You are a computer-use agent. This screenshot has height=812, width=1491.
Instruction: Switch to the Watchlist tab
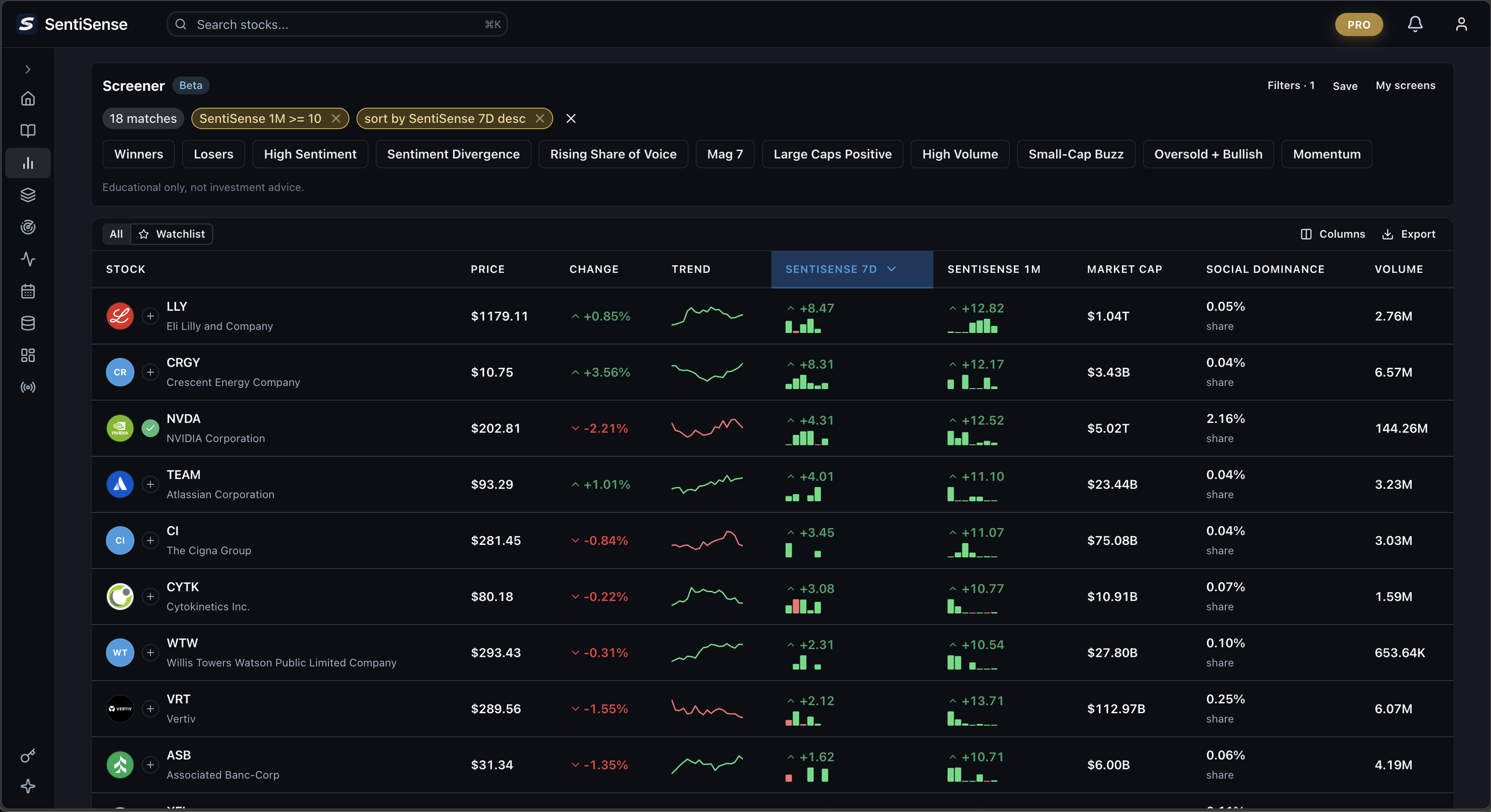[172, 234]
